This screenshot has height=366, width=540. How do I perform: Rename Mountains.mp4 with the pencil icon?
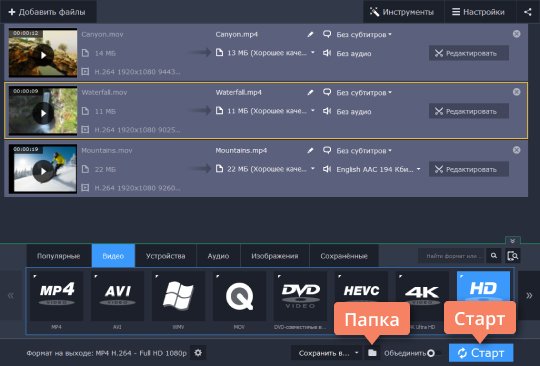[310, 150]
